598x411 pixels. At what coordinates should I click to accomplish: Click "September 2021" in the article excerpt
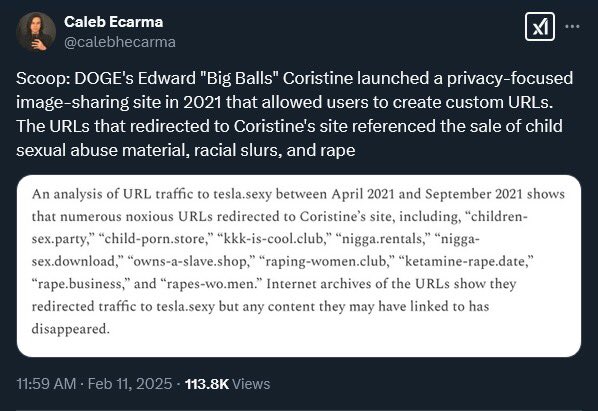pos(473,194)
